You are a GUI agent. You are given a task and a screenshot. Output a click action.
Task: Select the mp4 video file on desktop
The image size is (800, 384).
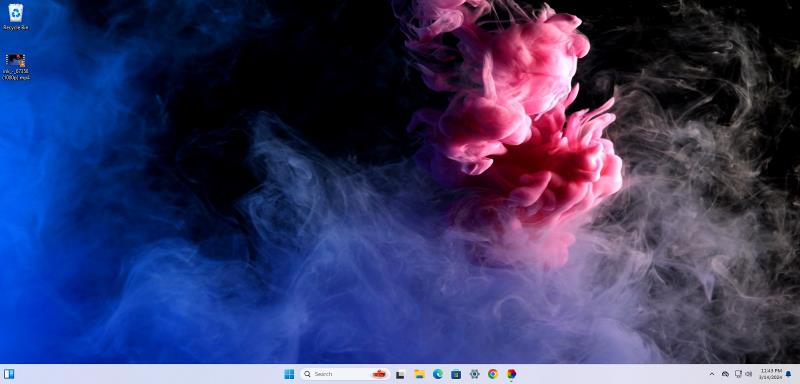(x=16, y=67)
